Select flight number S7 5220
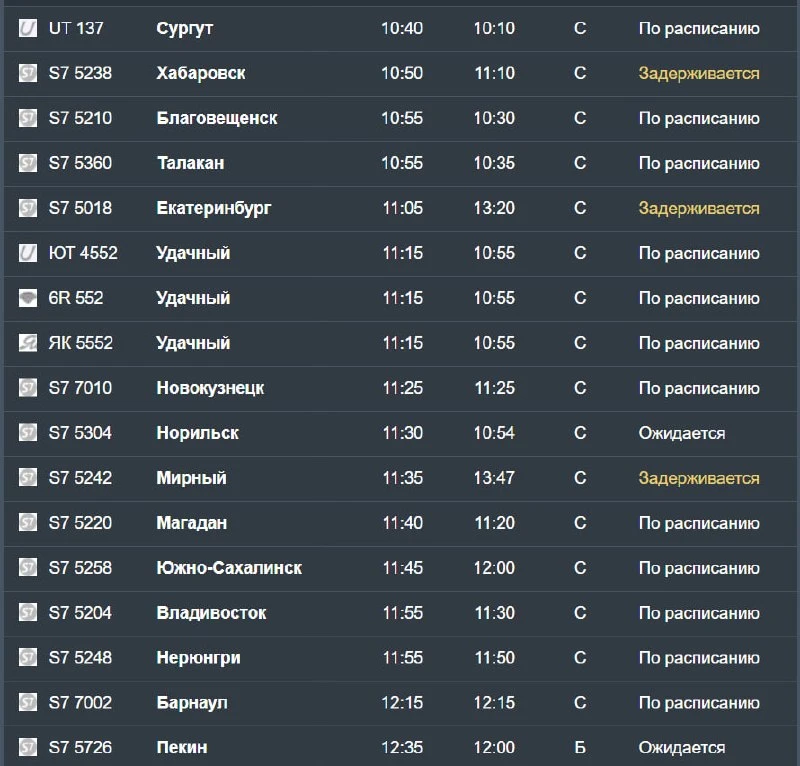800x766 pixels. [x=80, y=522]
